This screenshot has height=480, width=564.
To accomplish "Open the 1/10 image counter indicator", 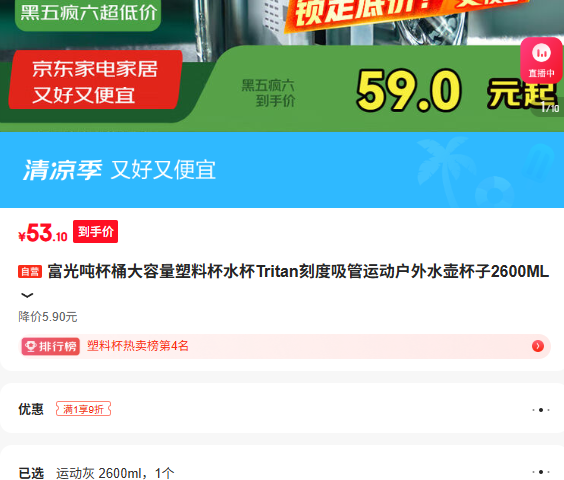I will click(x=550, y=107).
